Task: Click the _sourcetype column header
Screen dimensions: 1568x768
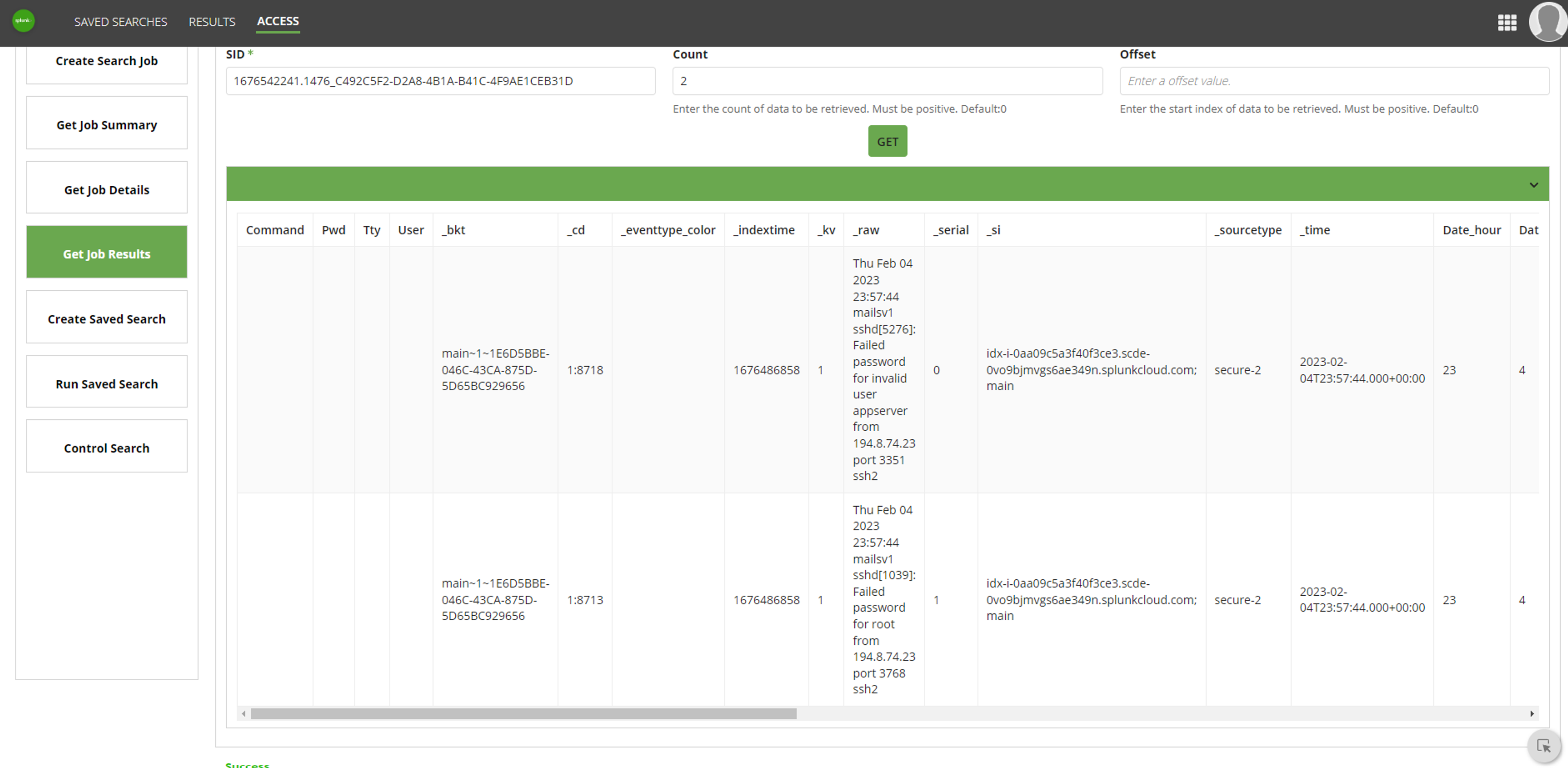Action: tap(1248, 230)
